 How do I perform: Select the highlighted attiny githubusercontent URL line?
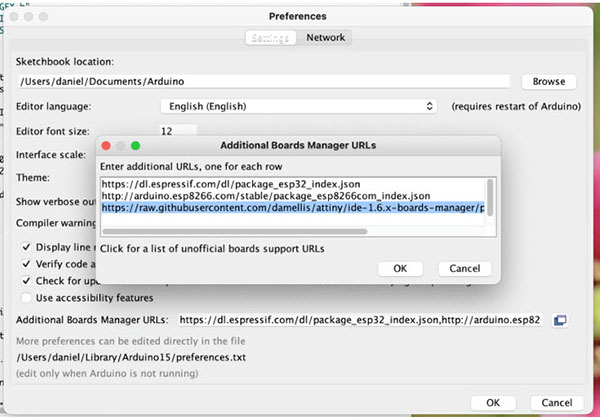pyautogui.click(x=292, y=208)
